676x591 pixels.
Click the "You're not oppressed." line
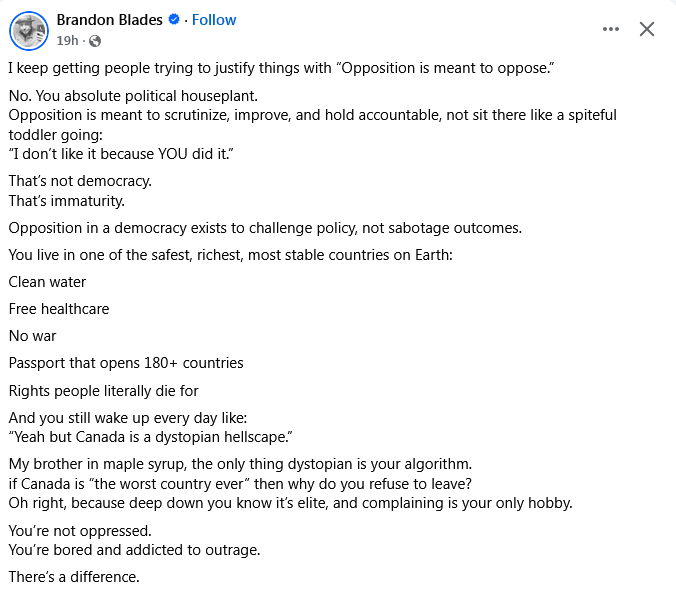pos(80,530)
